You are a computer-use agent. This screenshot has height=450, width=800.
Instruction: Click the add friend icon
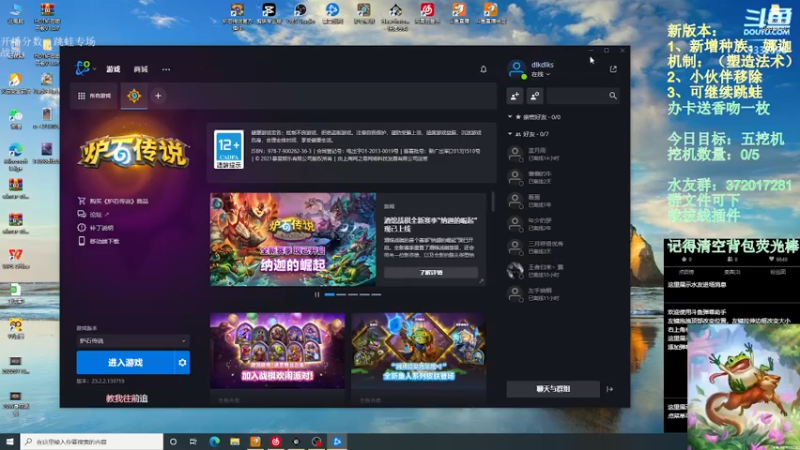[x=515, y=95]
